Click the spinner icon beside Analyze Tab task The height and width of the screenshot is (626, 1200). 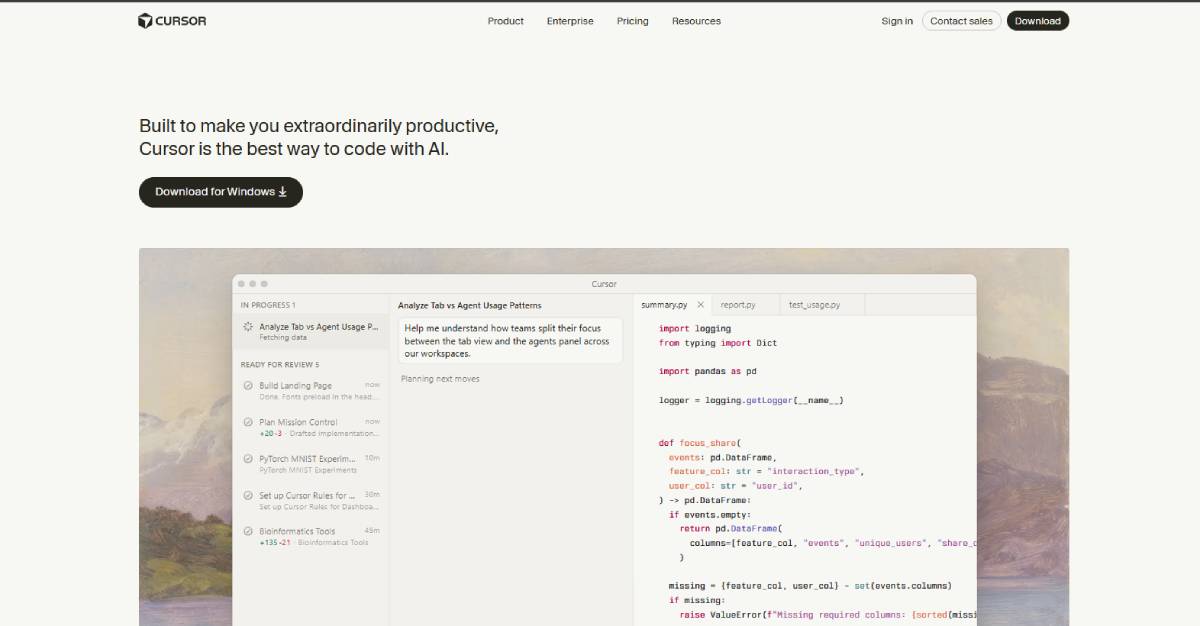click(x=248, y=327)
